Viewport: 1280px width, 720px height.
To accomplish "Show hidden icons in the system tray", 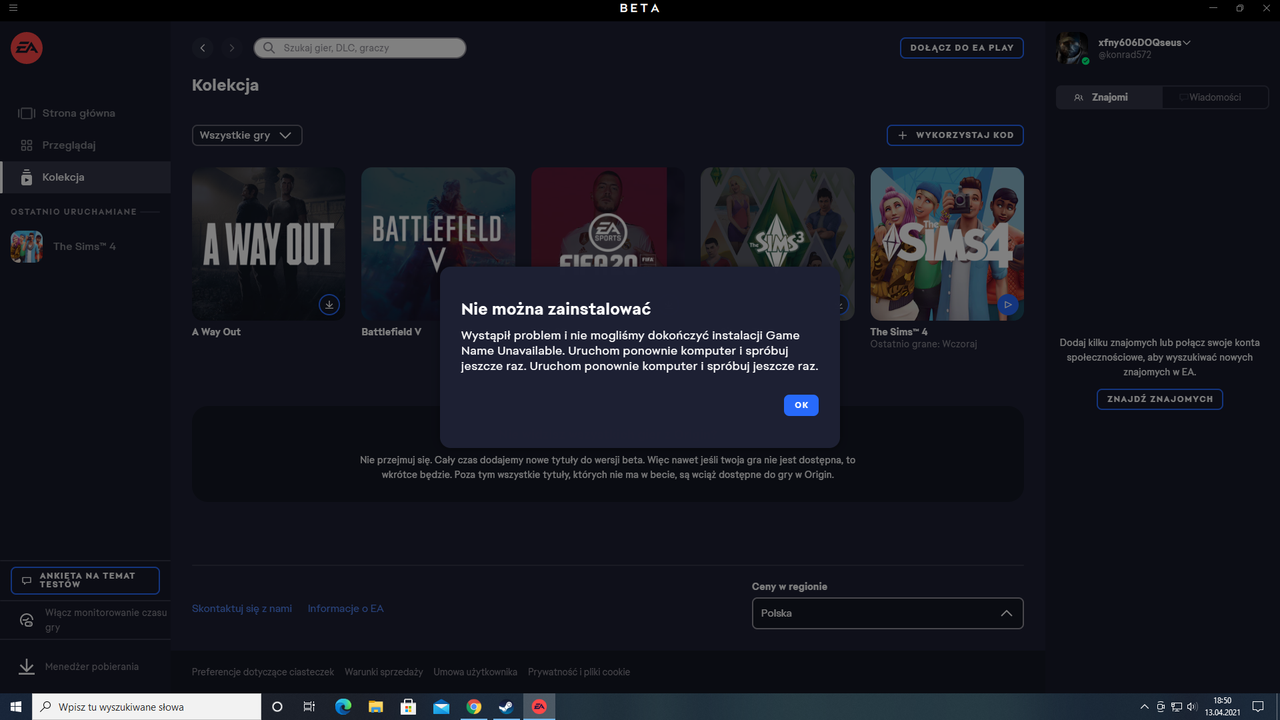I will [x=1144, y=707].
